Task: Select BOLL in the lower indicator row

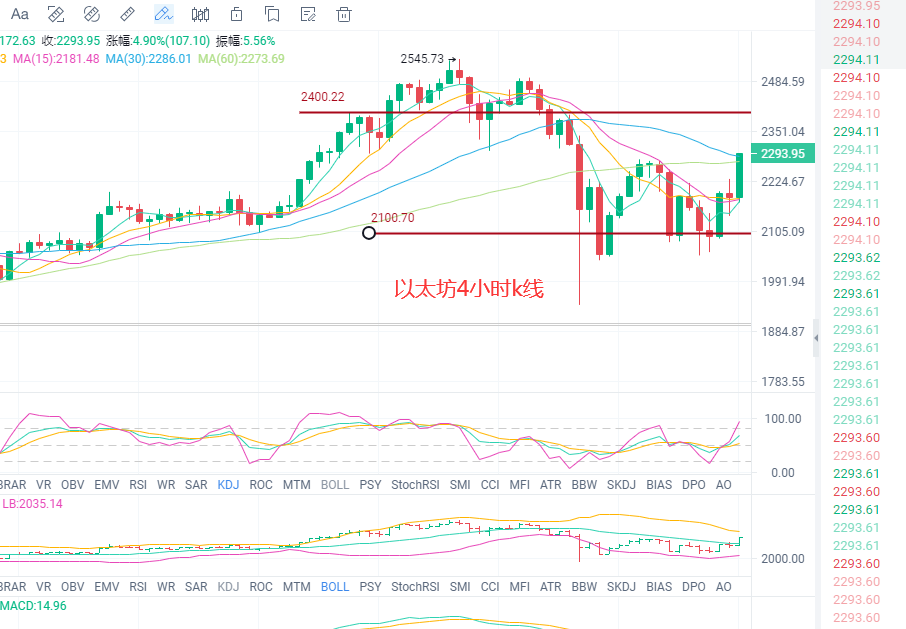Action: 335,586
